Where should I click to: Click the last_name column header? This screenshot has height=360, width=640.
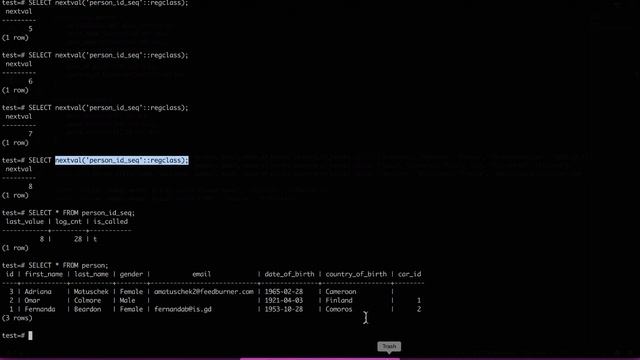(91, 274)
